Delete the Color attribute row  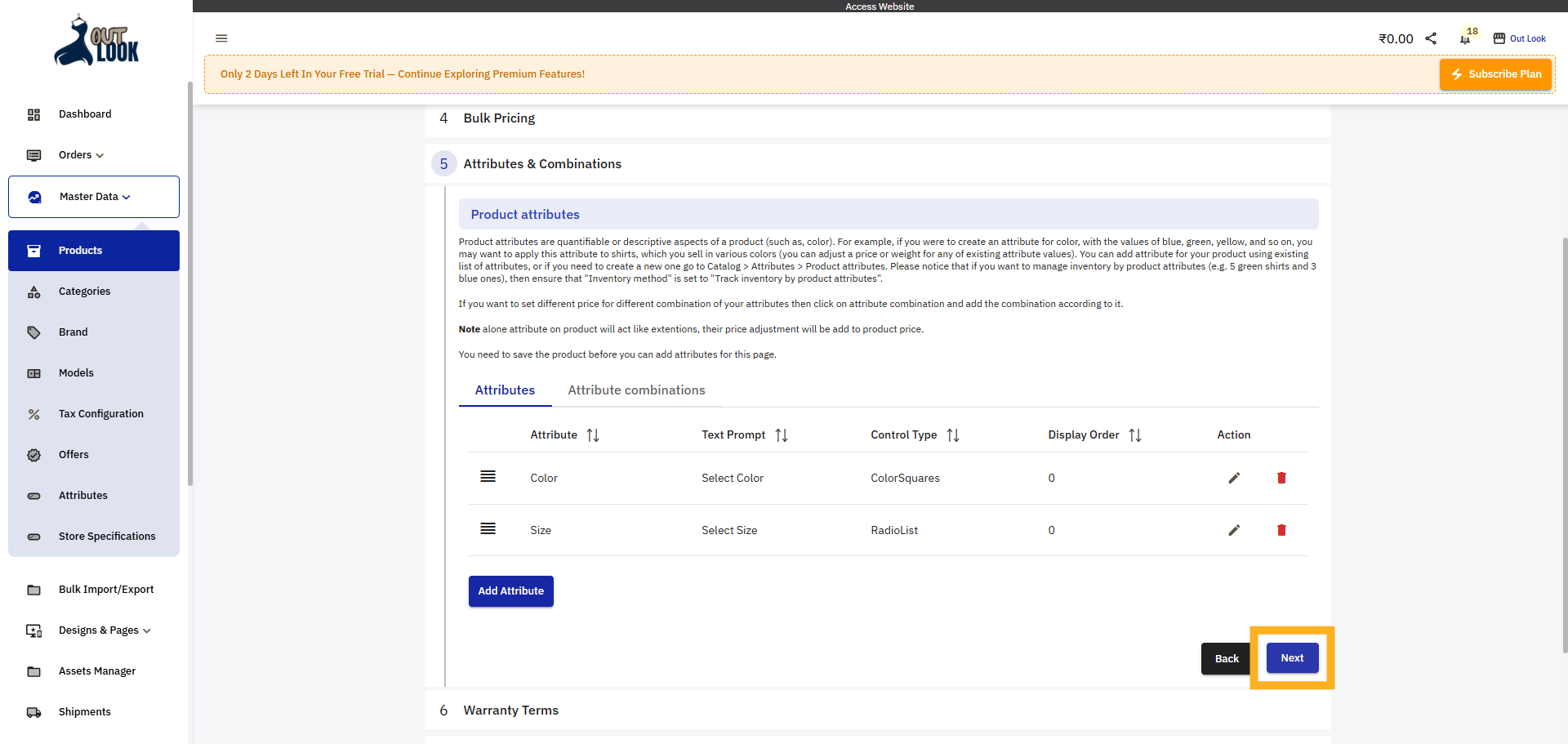point(1281,478)
